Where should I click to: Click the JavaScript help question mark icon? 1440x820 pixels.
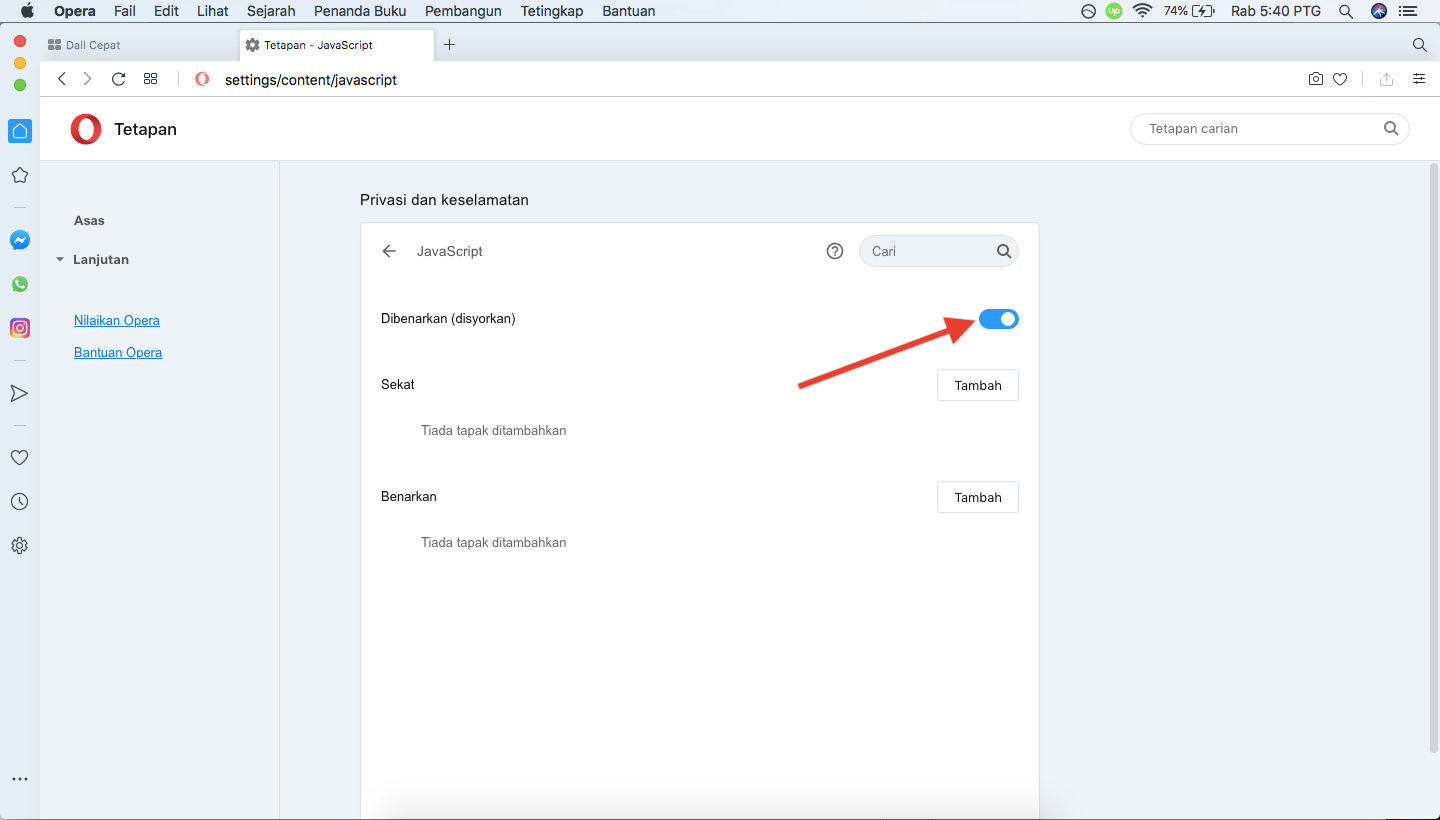(835, 251)
